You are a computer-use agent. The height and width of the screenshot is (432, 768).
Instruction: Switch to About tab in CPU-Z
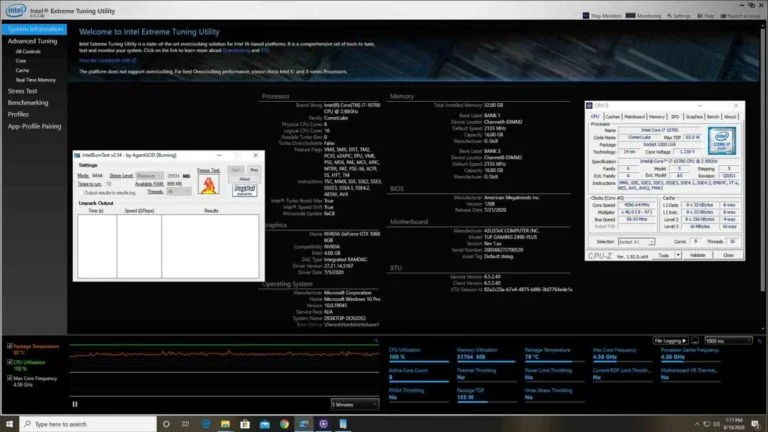pos(730,117)
